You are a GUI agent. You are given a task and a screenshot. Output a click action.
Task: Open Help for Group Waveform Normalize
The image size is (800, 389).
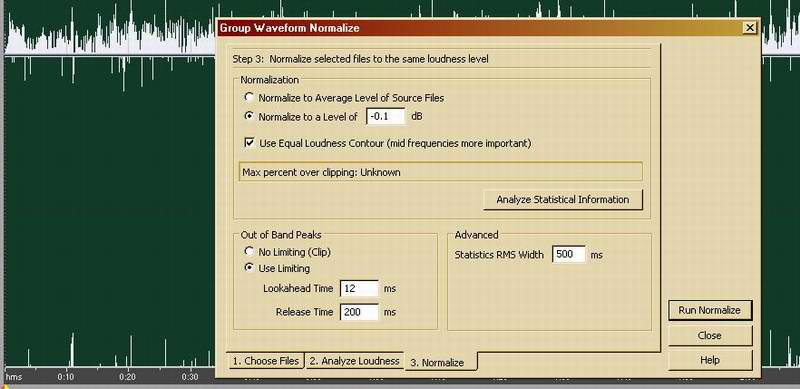click(x=710, y=360)
